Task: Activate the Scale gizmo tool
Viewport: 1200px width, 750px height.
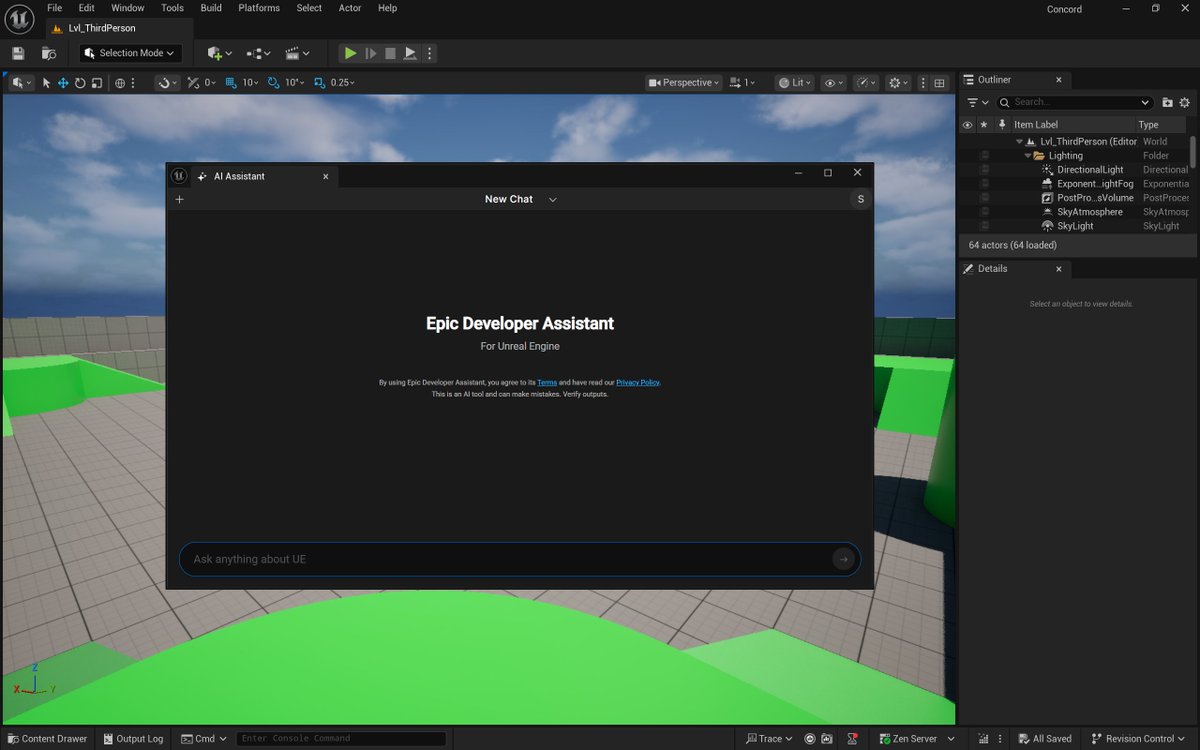Action: 96,83
